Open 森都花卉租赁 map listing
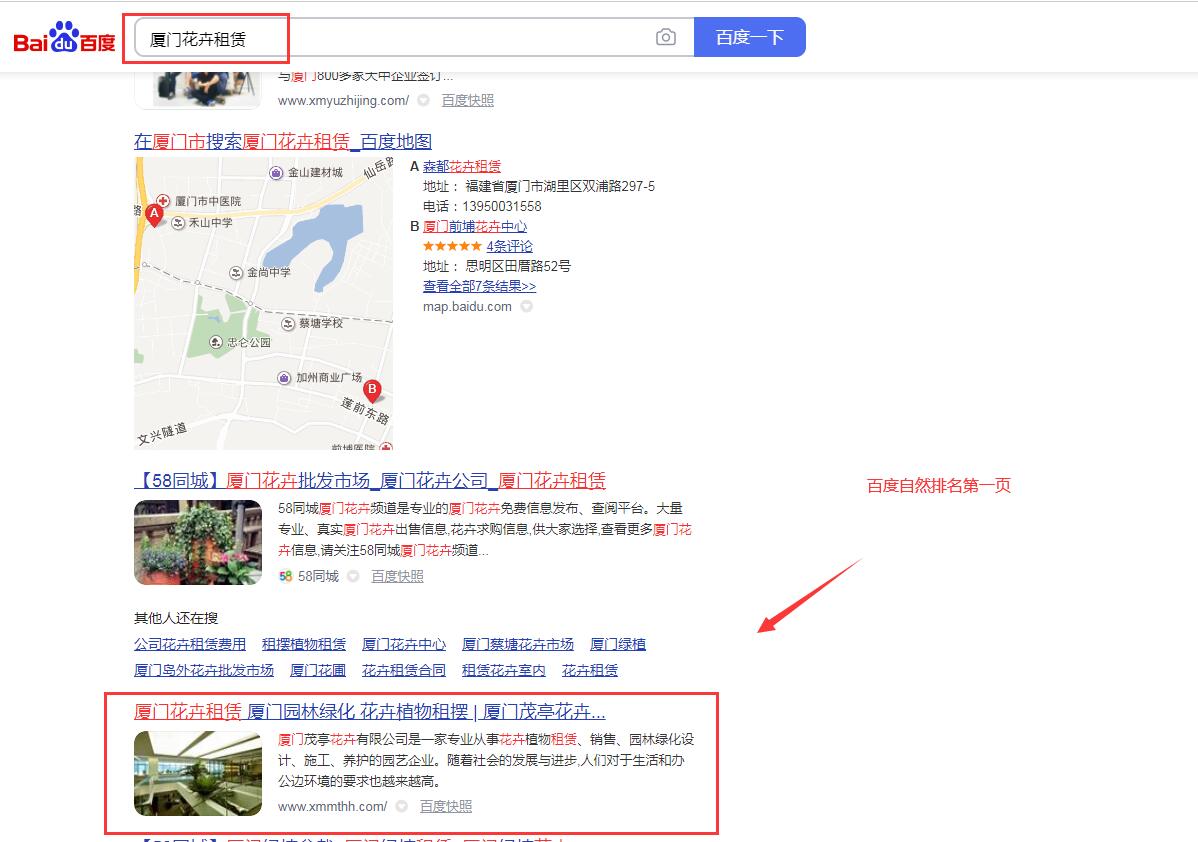1198x842 pixels. [462, 166]
